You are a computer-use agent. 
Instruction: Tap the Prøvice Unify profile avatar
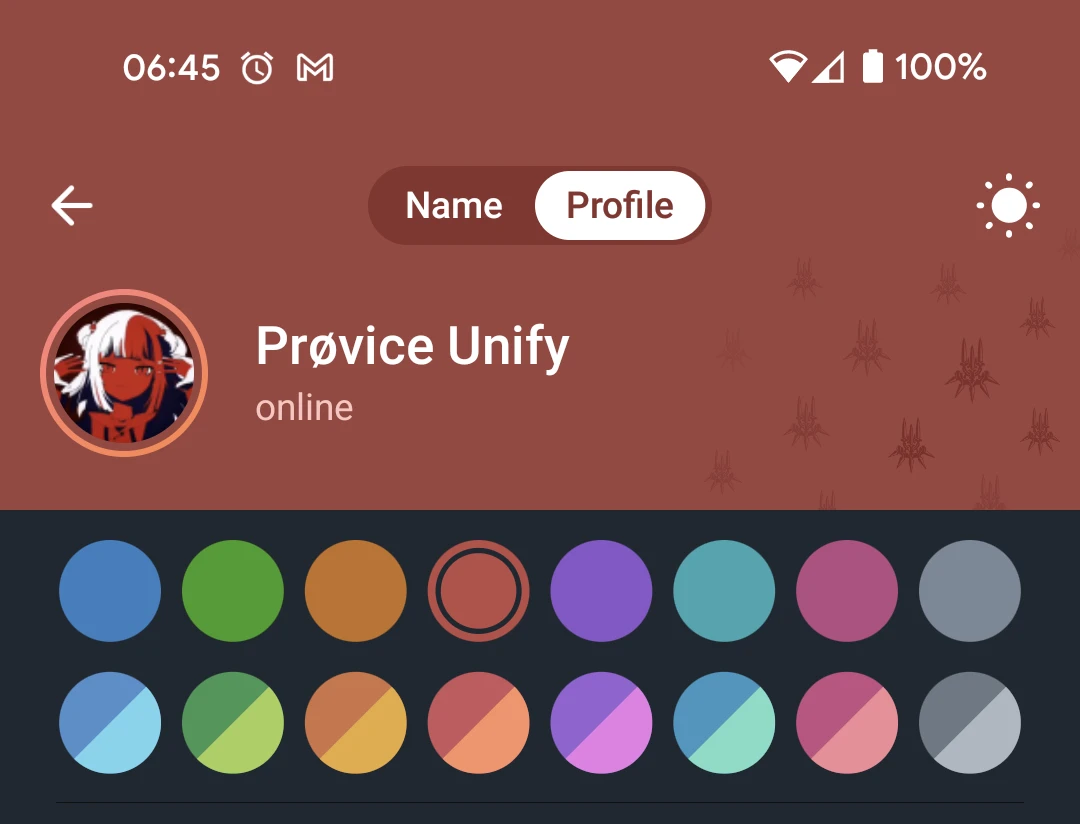pos(124,373)
